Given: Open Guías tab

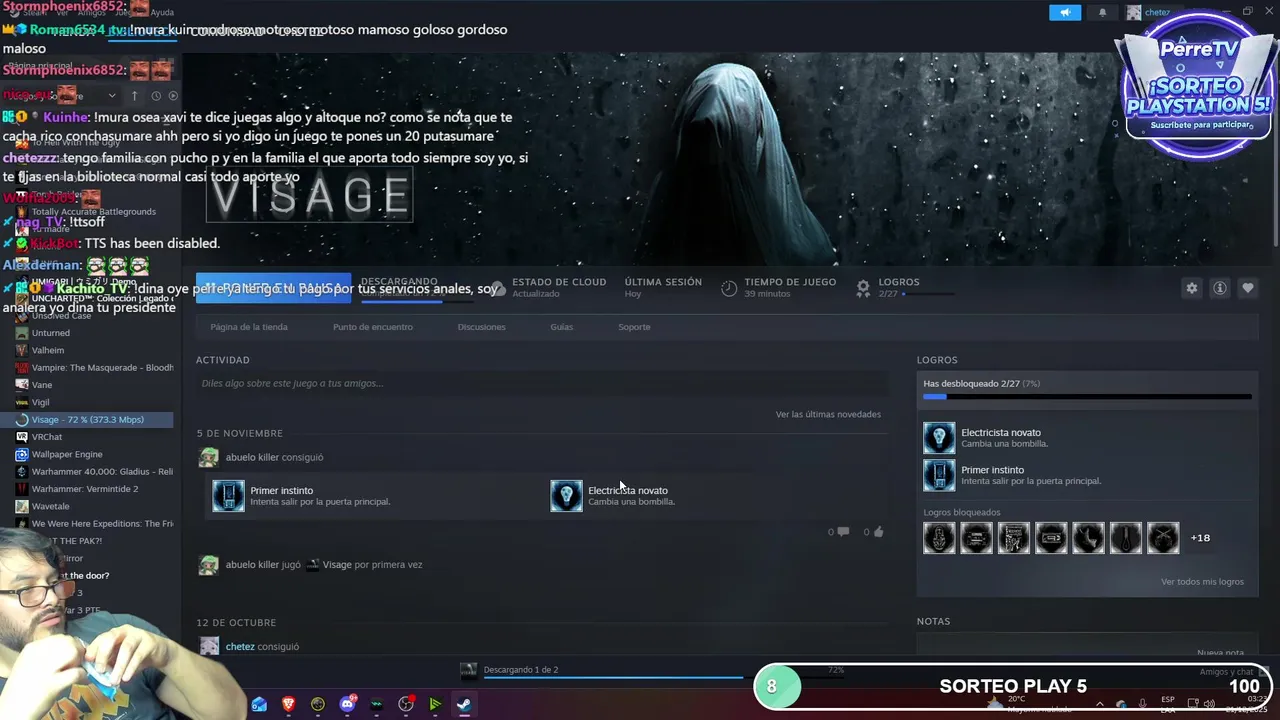Looking at the screenshot, I should click(x=562, y=327).
